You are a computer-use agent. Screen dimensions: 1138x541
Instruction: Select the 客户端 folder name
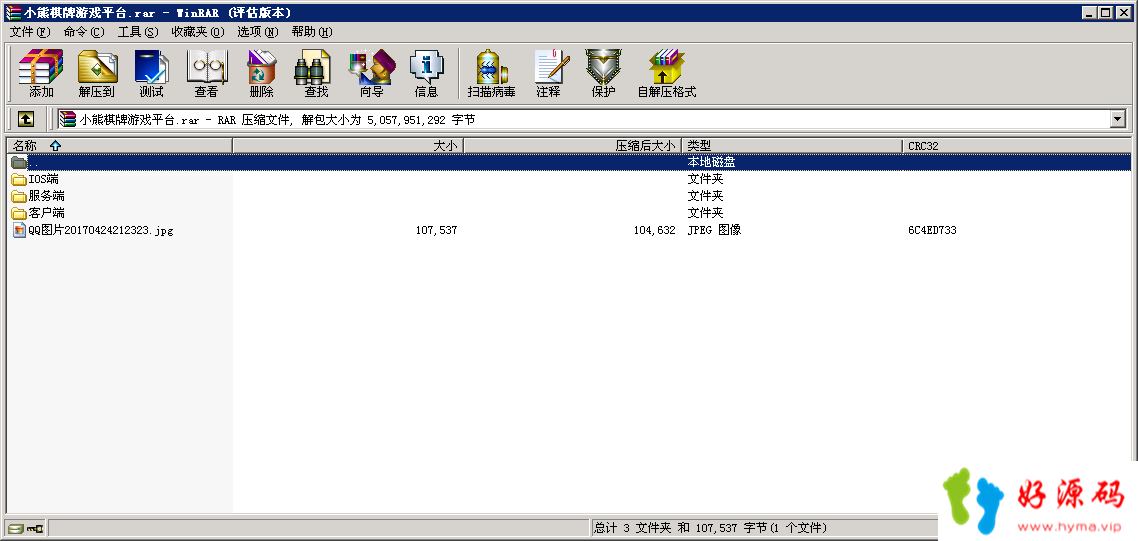pyautogui.click(x=46, y=213)
